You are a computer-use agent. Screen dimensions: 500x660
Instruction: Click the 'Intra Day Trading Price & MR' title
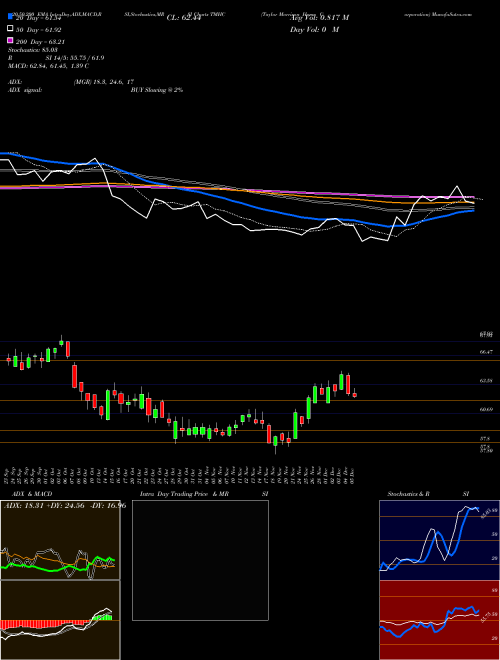(184, 494)
